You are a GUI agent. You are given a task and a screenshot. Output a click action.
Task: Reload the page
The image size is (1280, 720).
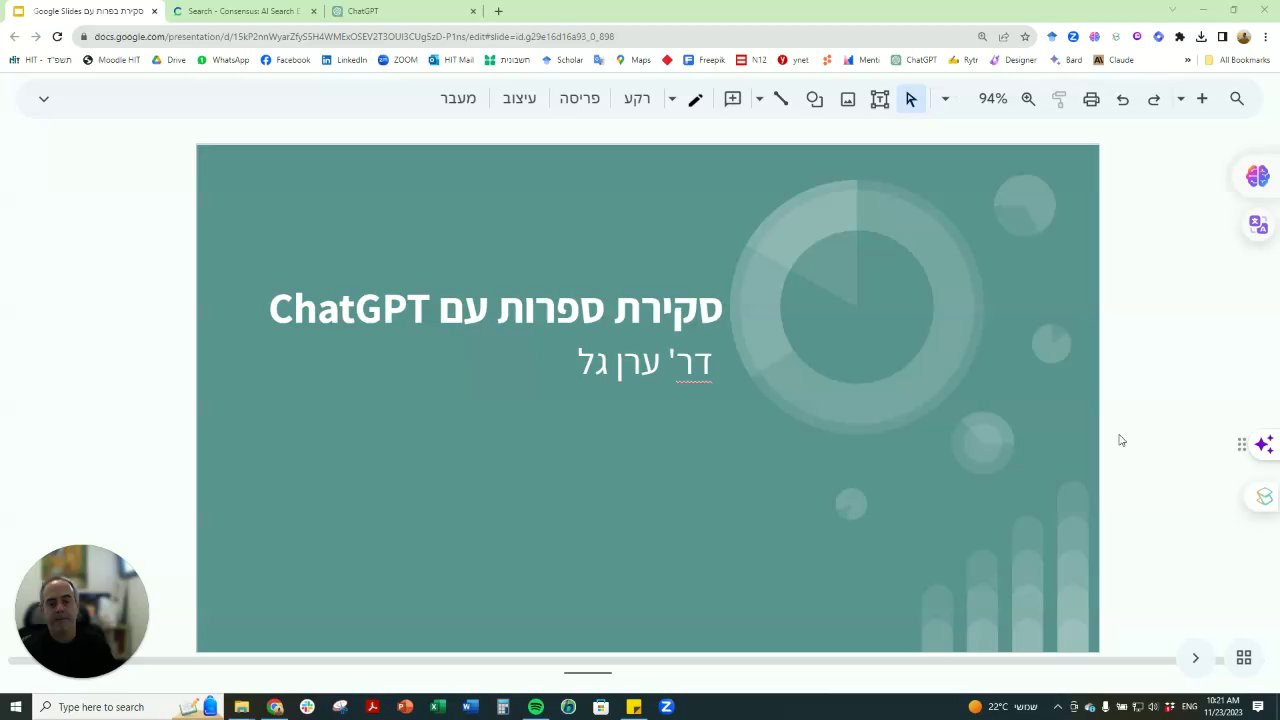[x=57, y=37]
